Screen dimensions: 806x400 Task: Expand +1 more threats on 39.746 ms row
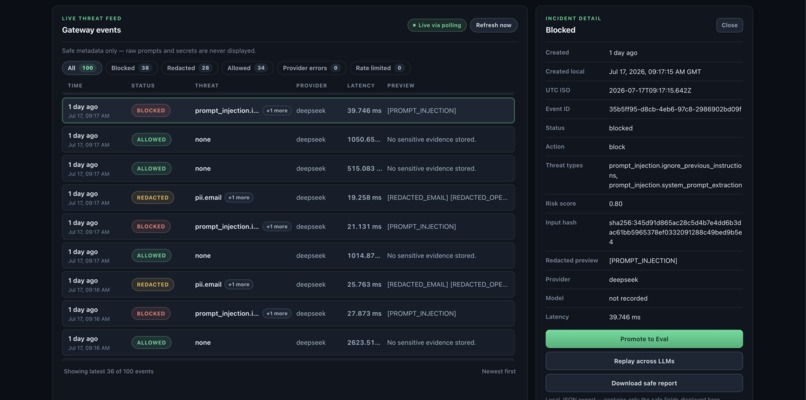(x=277, y=111)
